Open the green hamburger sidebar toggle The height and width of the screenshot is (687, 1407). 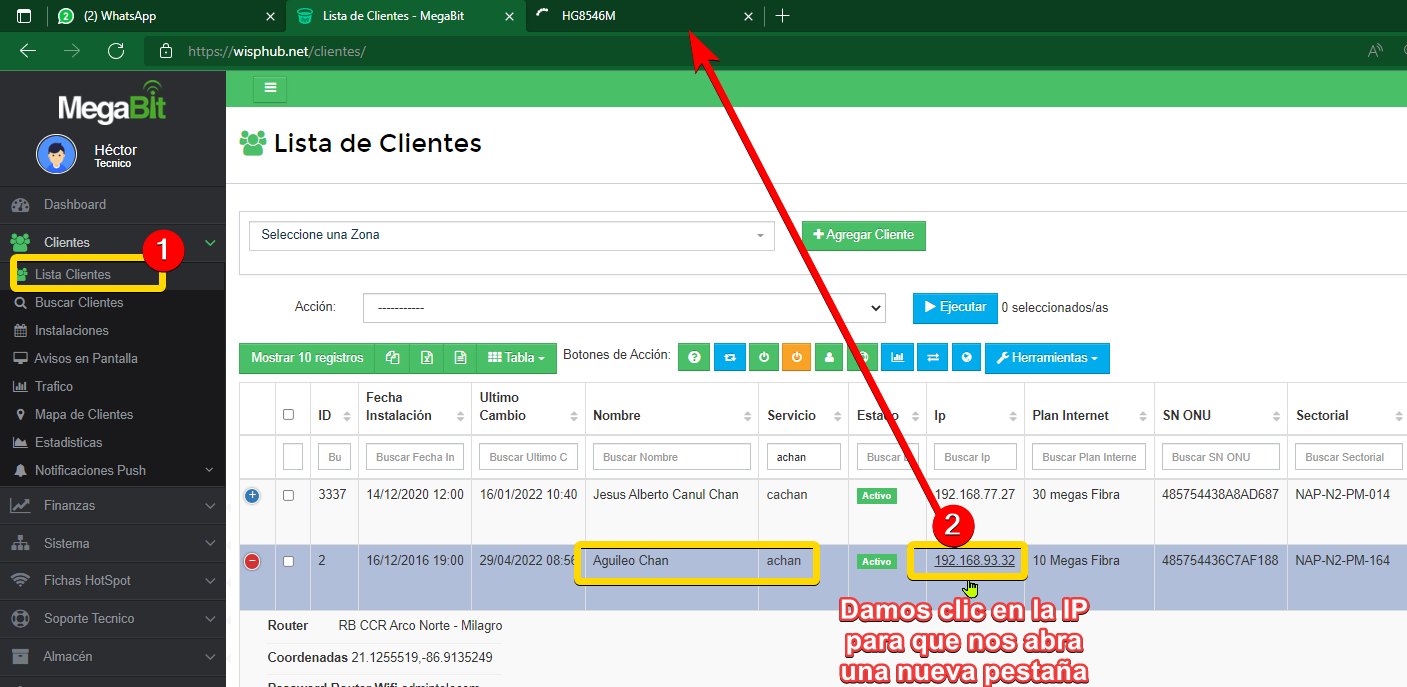pos(270,88)
